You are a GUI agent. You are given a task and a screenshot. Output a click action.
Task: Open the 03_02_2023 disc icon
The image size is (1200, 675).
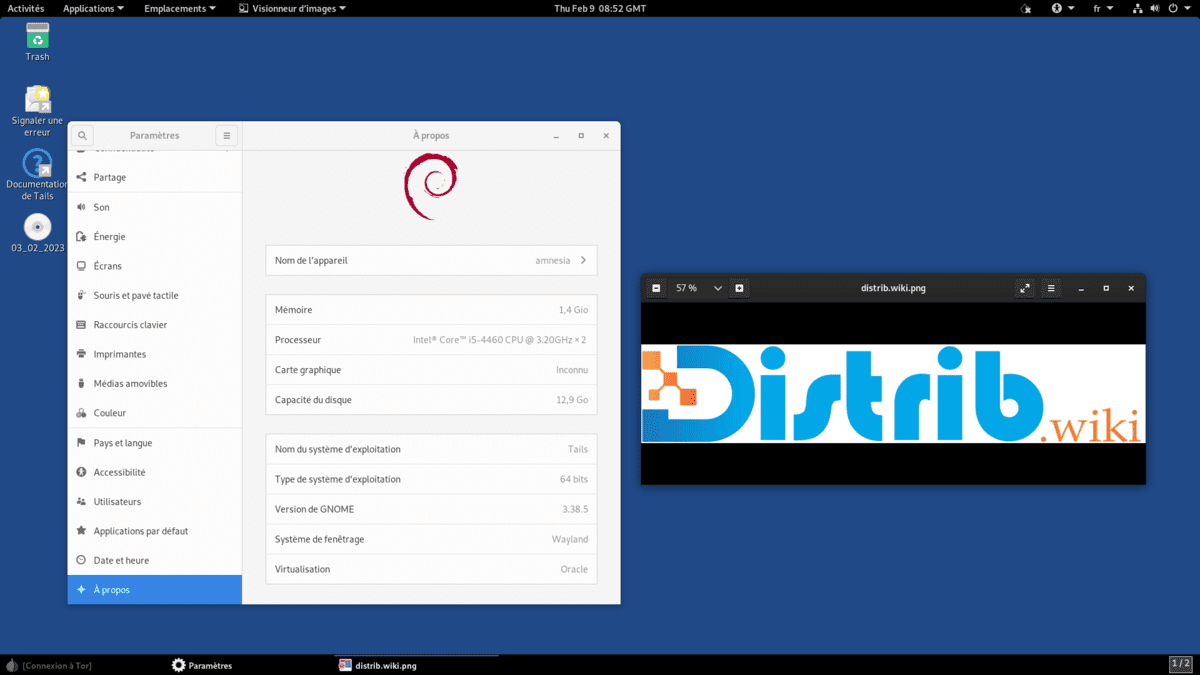pos(37,233)
